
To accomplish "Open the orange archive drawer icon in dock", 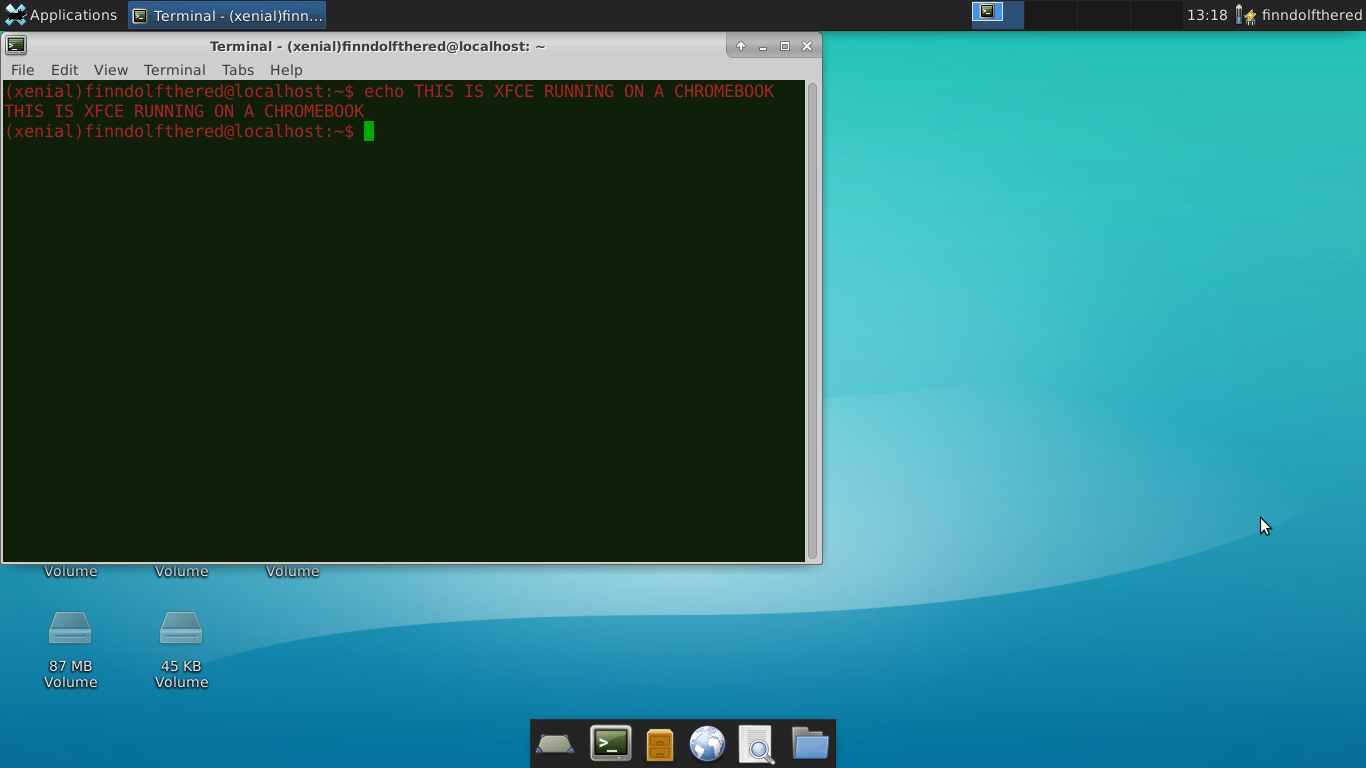I will (659, 743).
